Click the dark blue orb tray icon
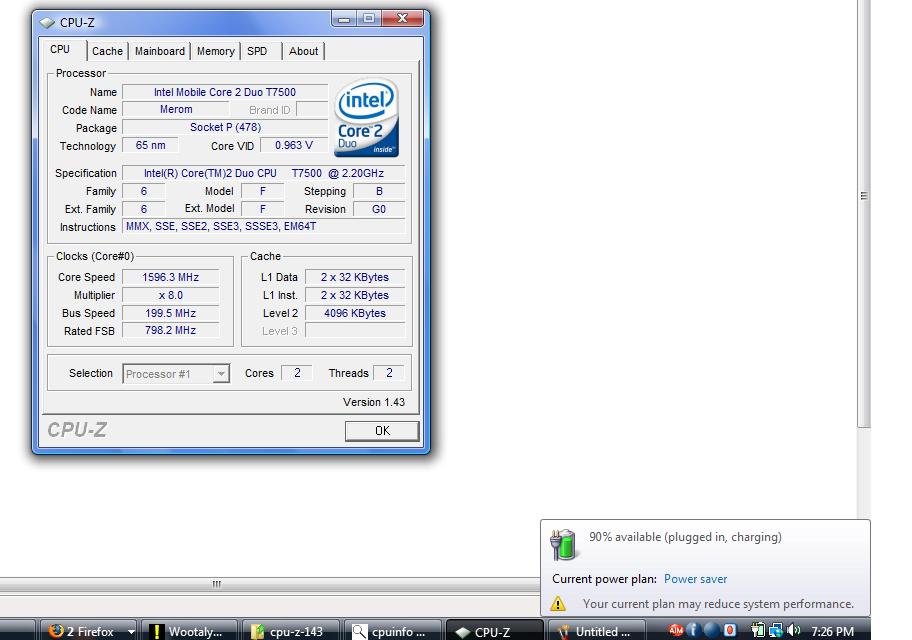Viewport: 912px width, 640px height. tap(711, 630)
